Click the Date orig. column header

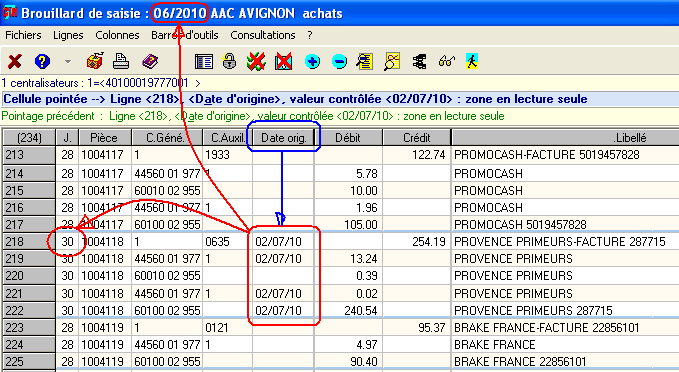[284, 138]
